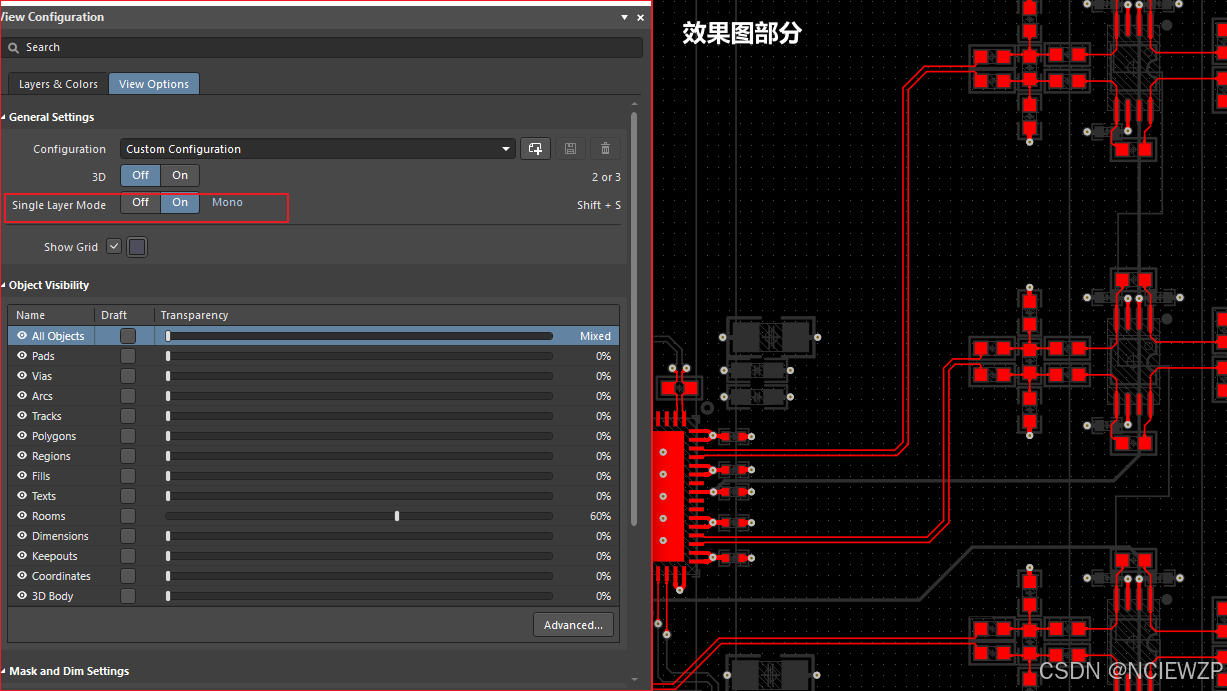
Task: Close the View Configuration panel
Action: [x=641, y=17]
